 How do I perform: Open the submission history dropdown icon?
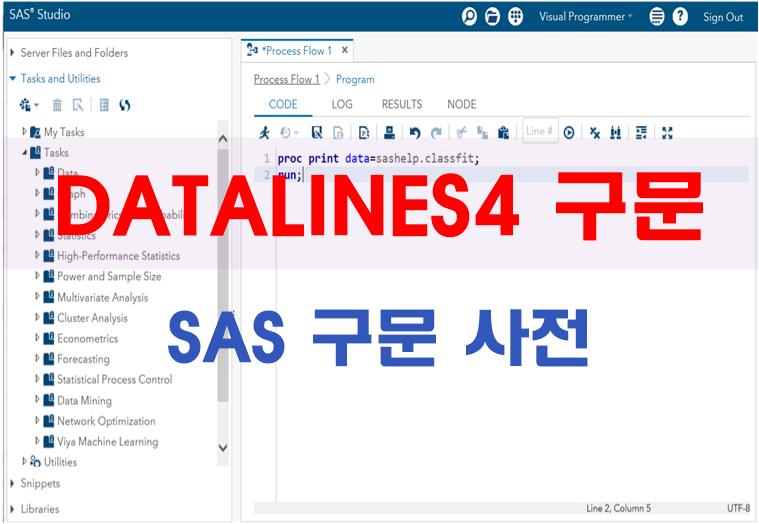(x=289, y=132)
